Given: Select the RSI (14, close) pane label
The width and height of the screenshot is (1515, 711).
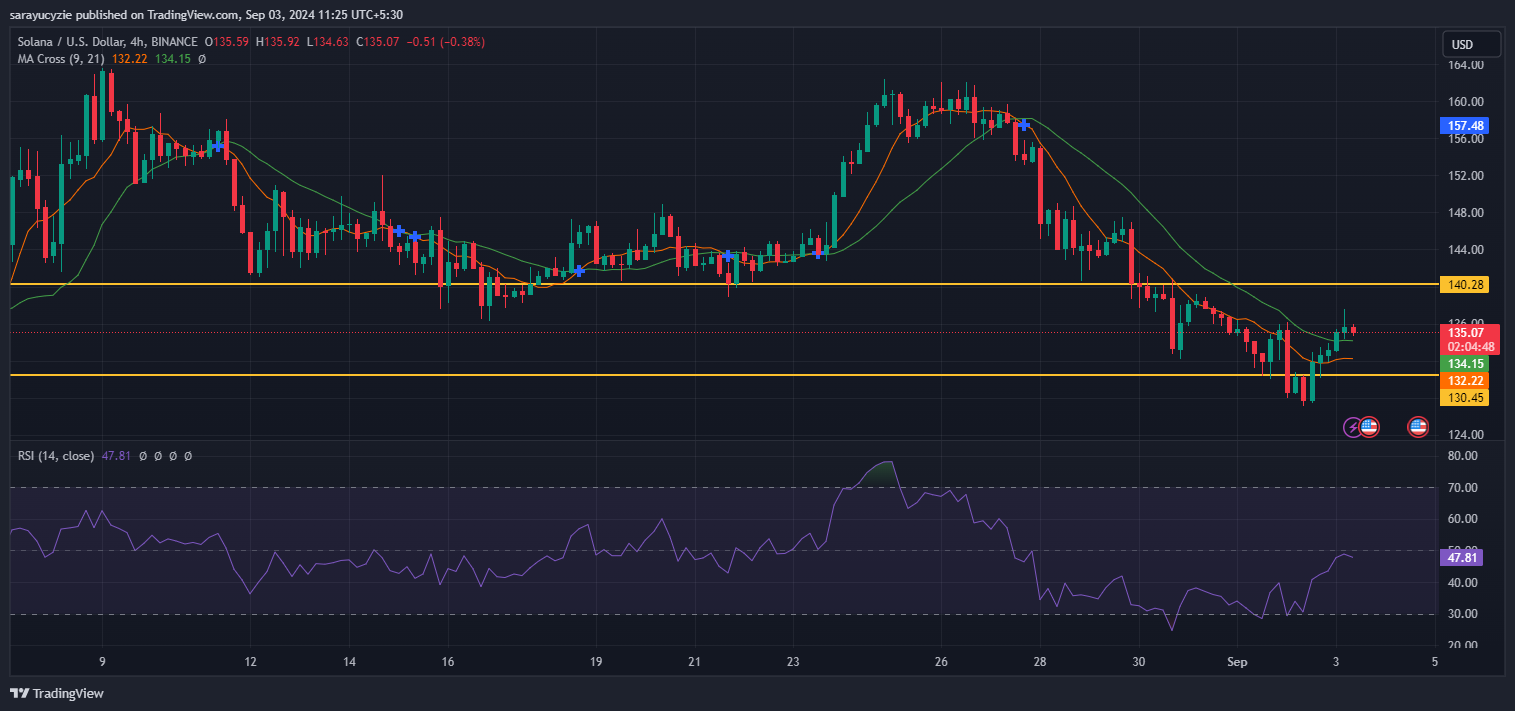Looking at the screenshot, I should click(56, 455).
